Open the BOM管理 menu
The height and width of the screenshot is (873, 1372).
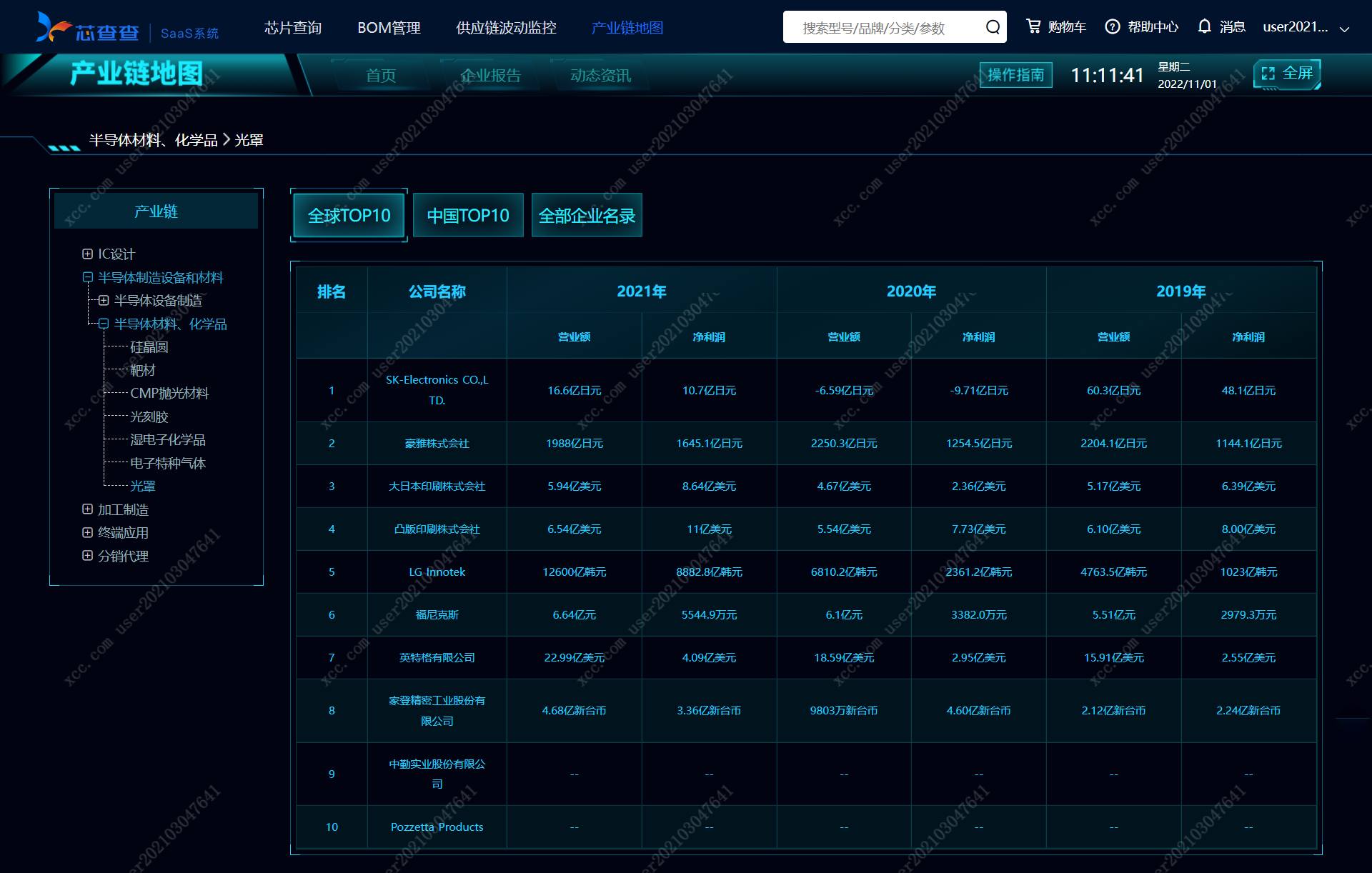tap(389, 28)
